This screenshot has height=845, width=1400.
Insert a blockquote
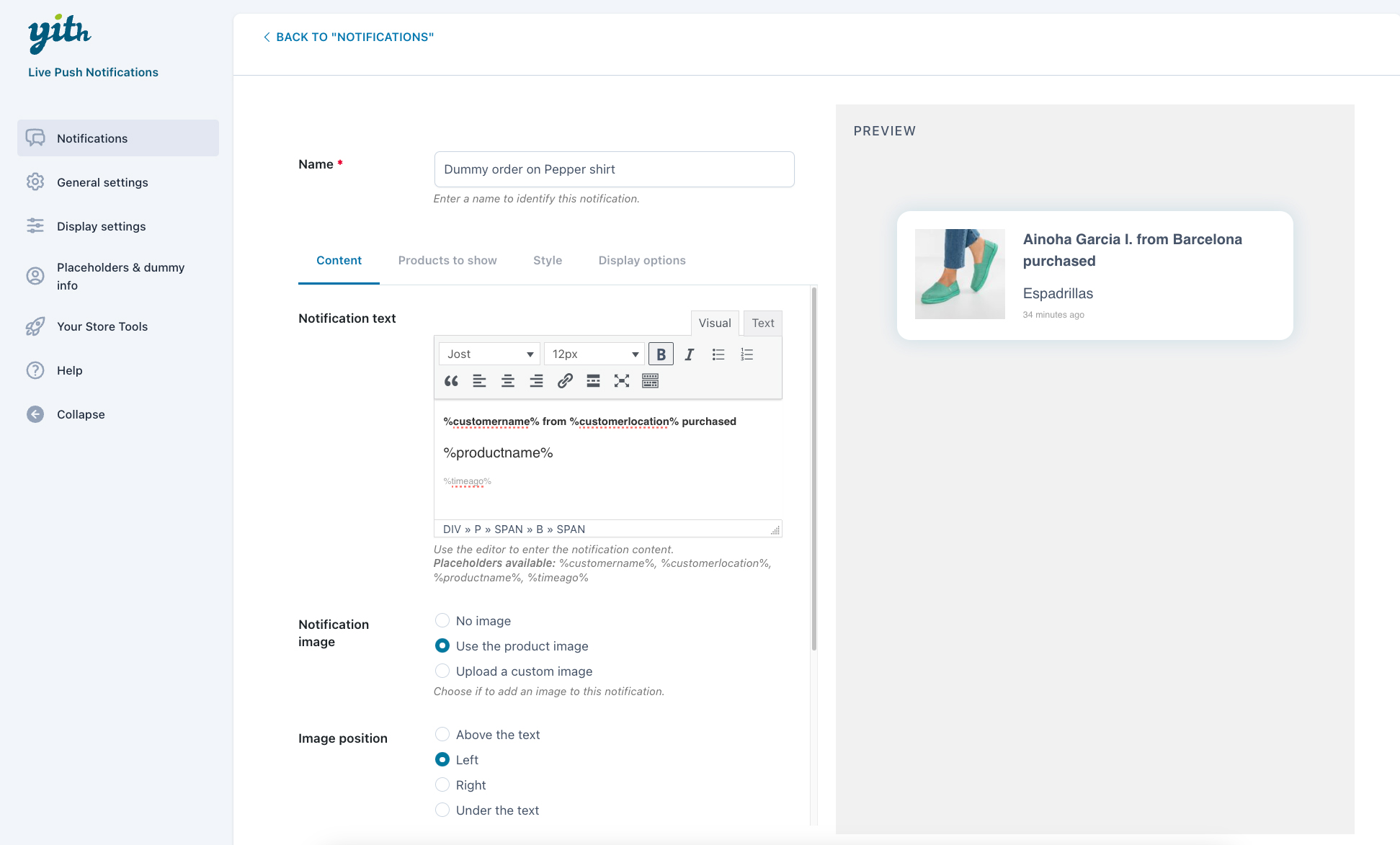tap(451, 381)
